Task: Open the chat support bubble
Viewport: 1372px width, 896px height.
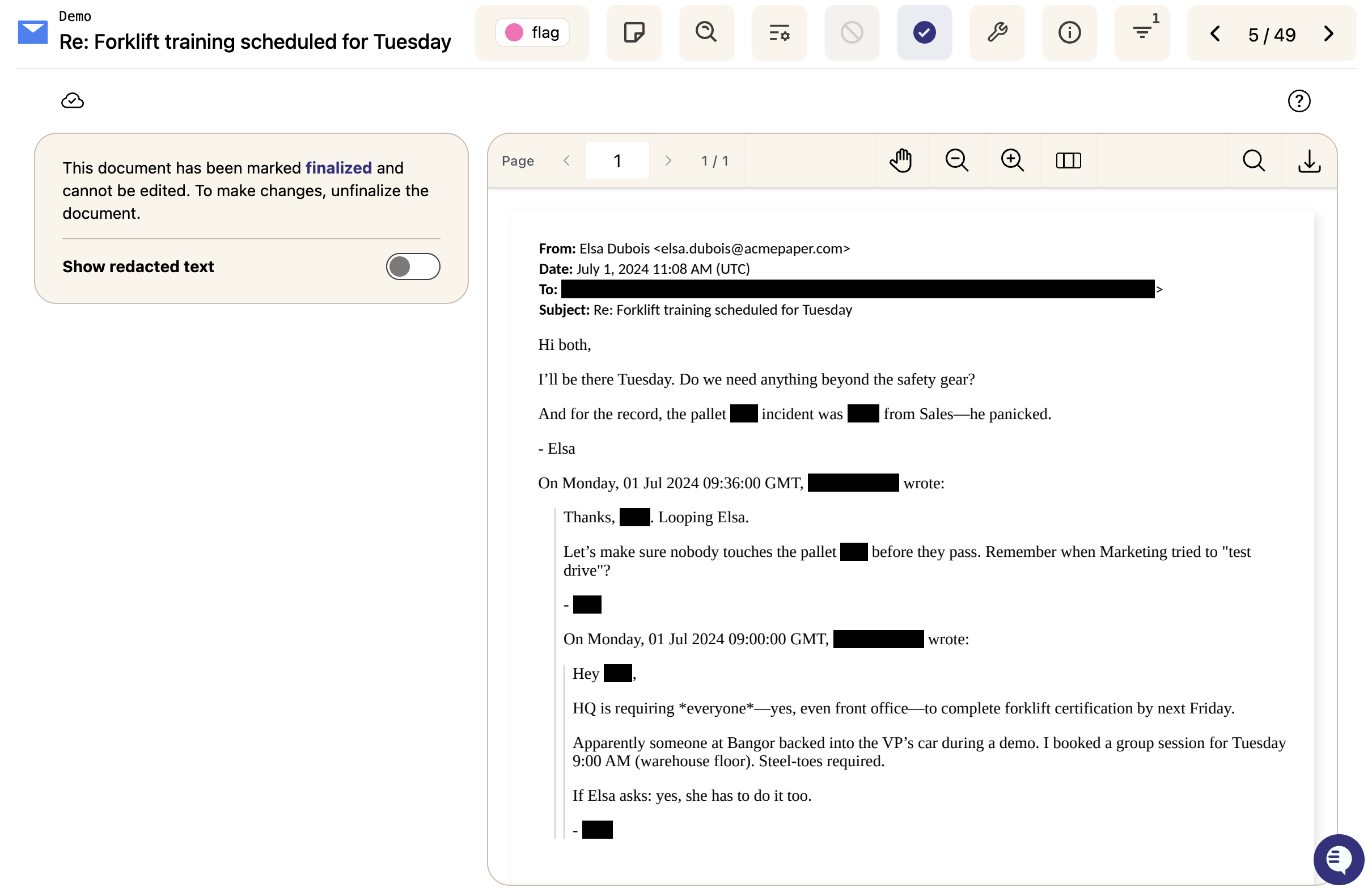Action: pyautogui.click(x=1339, y=860)
